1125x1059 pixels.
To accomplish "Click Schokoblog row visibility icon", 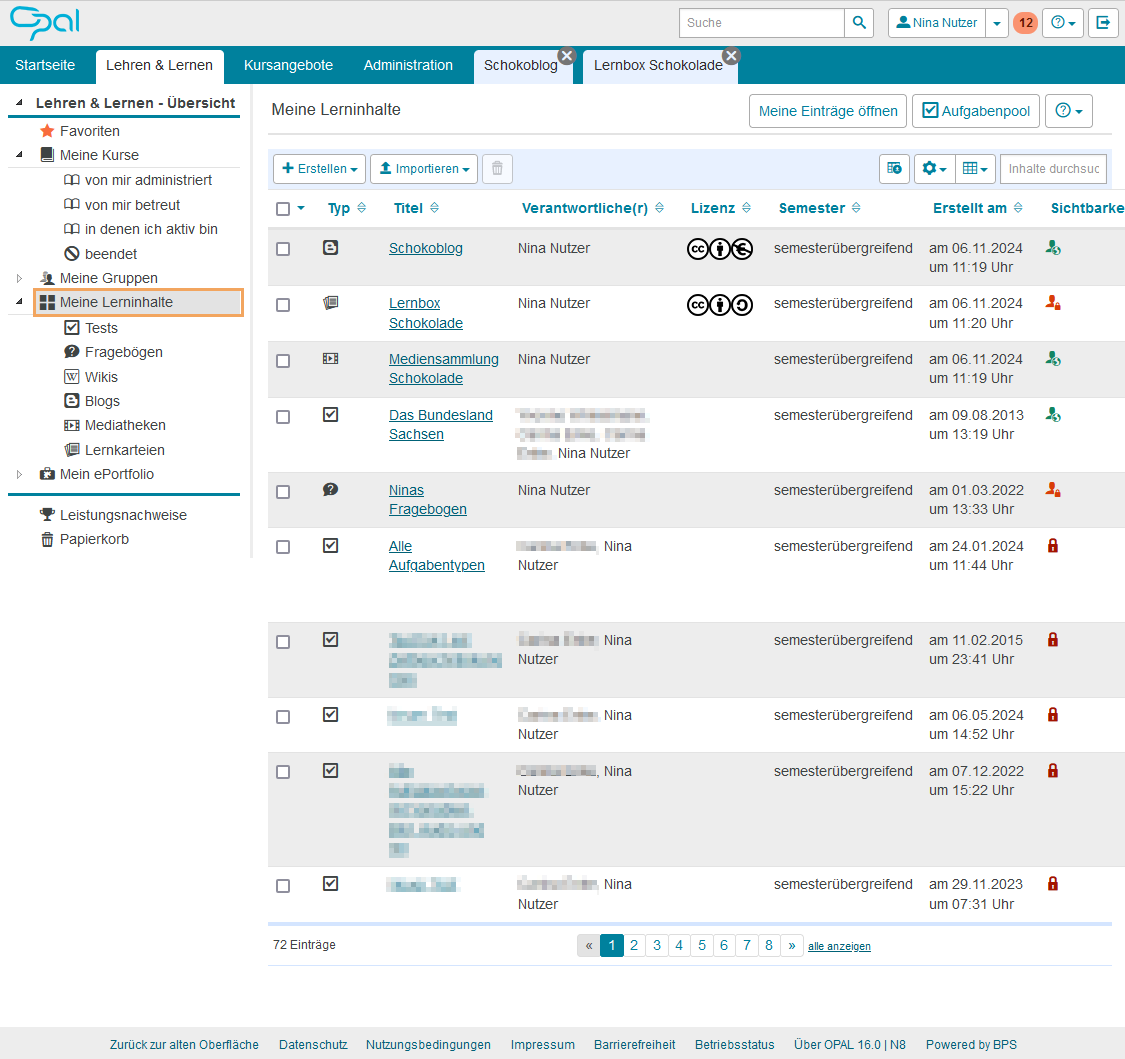I will [1053, 248].
